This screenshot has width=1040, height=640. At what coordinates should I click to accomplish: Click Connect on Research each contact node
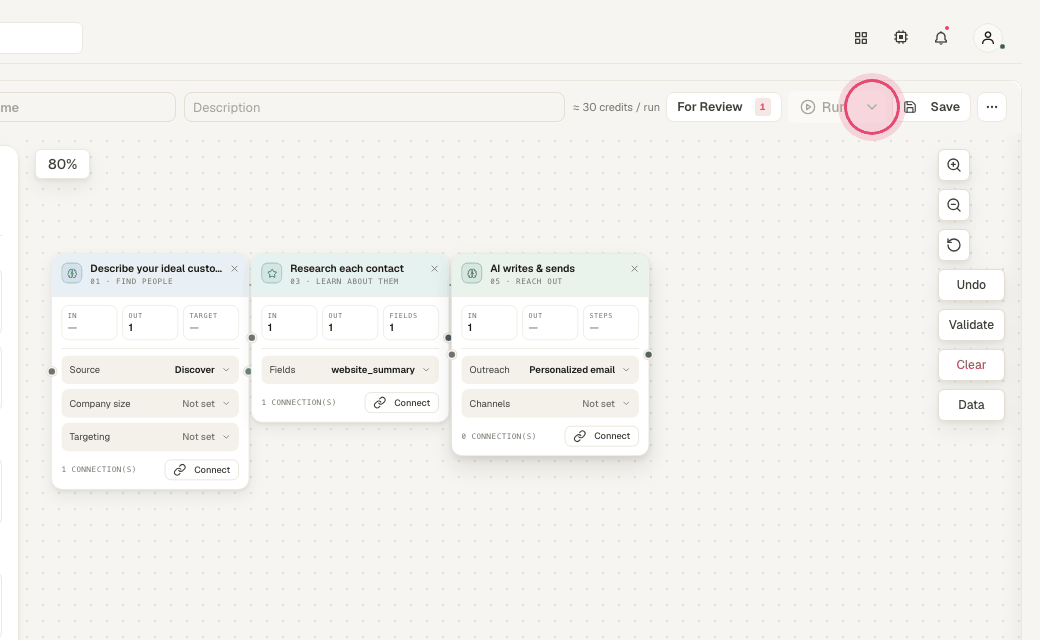(x=401, y=403)
